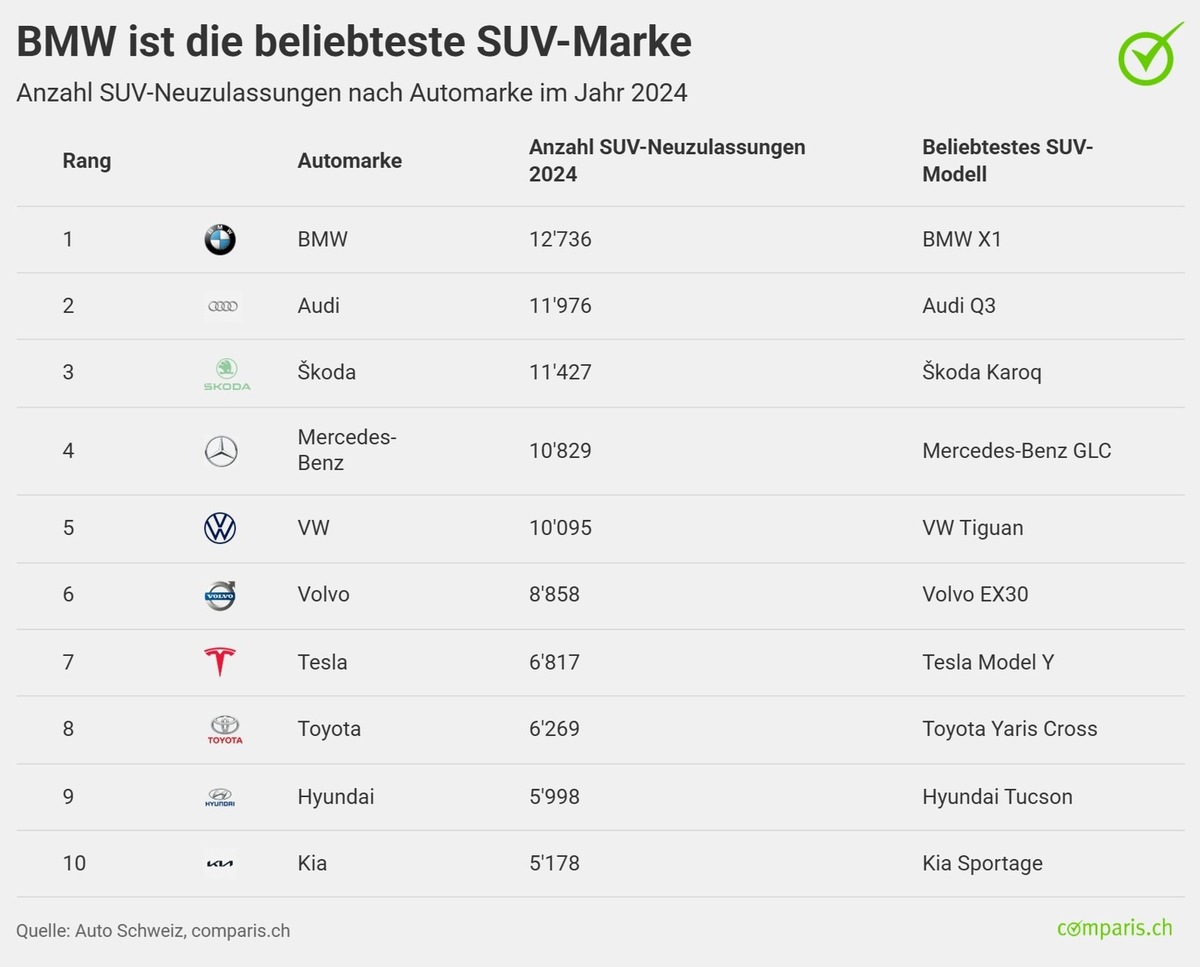Click the red Tesla logo
Image resolution: width=1200 pixels, height=967 pixels.
220,662
